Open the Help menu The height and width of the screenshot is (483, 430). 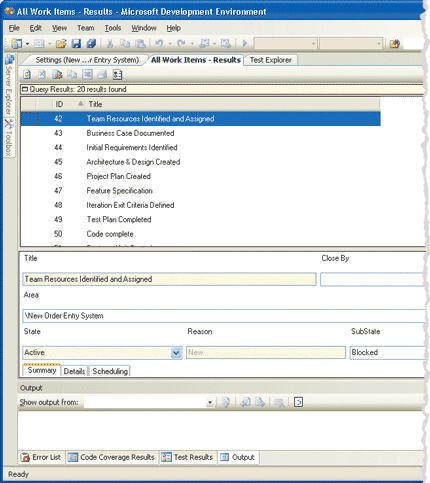[x=174, y=28]
